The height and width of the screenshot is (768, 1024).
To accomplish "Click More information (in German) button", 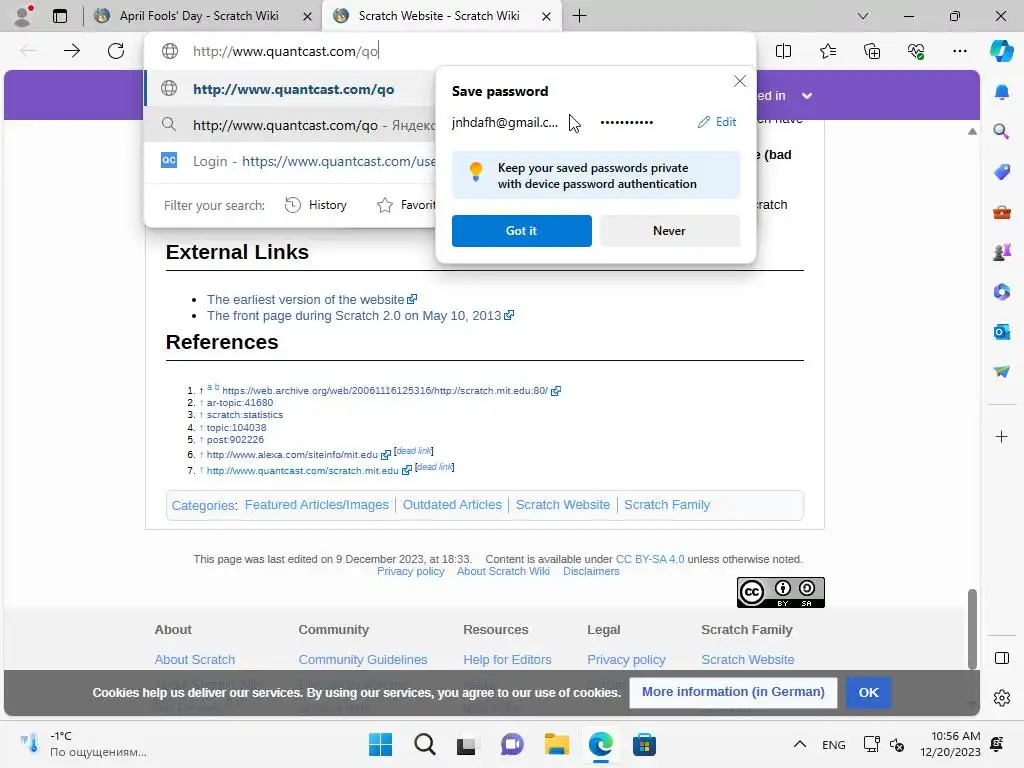I will [733, 692].
